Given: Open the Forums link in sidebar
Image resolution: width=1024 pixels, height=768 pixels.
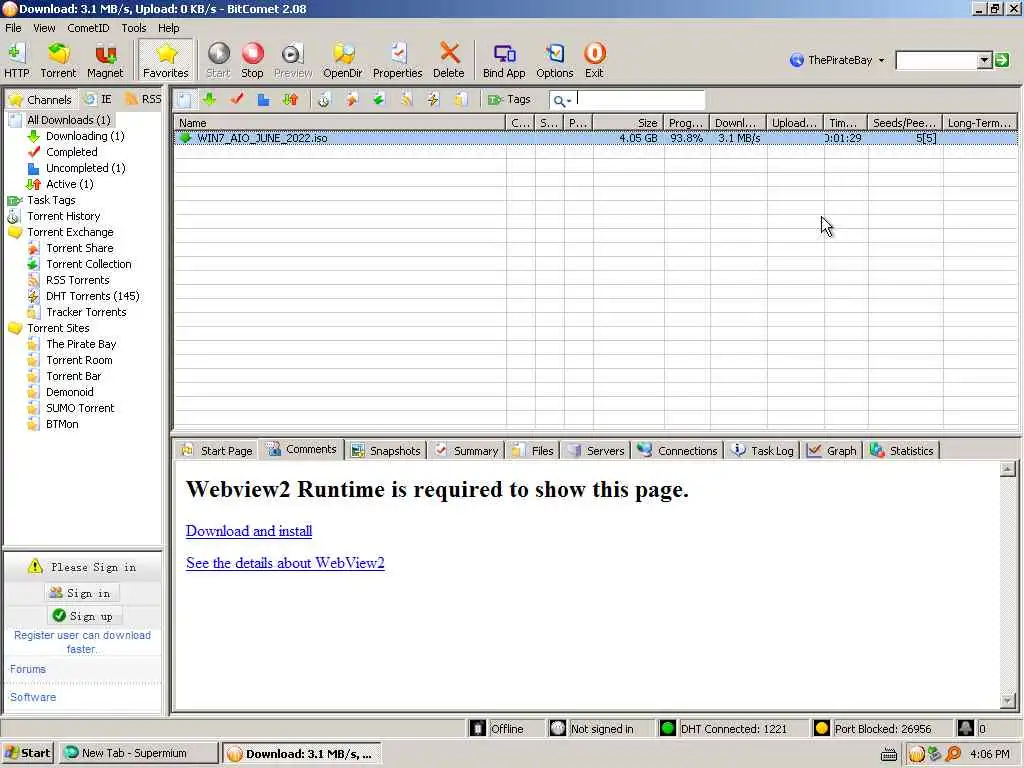Looking at the screenshot, I should tap(27, 669).
